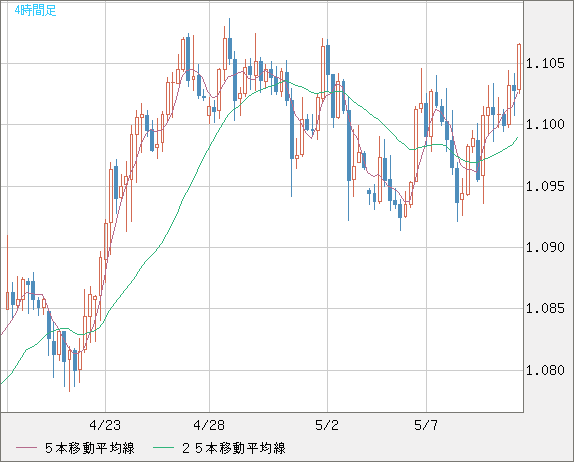Click the green 25-period average legend line

pyautogui.click(x=163, y=448)
